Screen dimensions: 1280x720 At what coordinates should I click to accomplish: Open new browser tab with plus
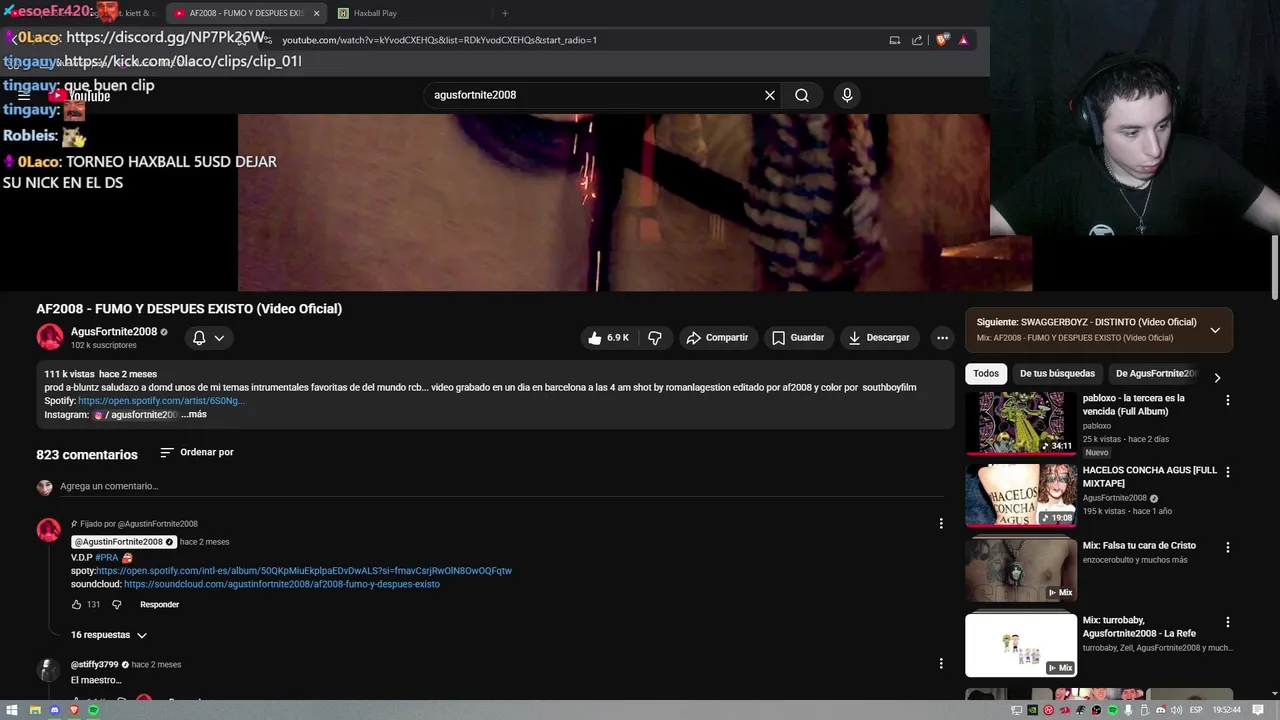[505, 13]
